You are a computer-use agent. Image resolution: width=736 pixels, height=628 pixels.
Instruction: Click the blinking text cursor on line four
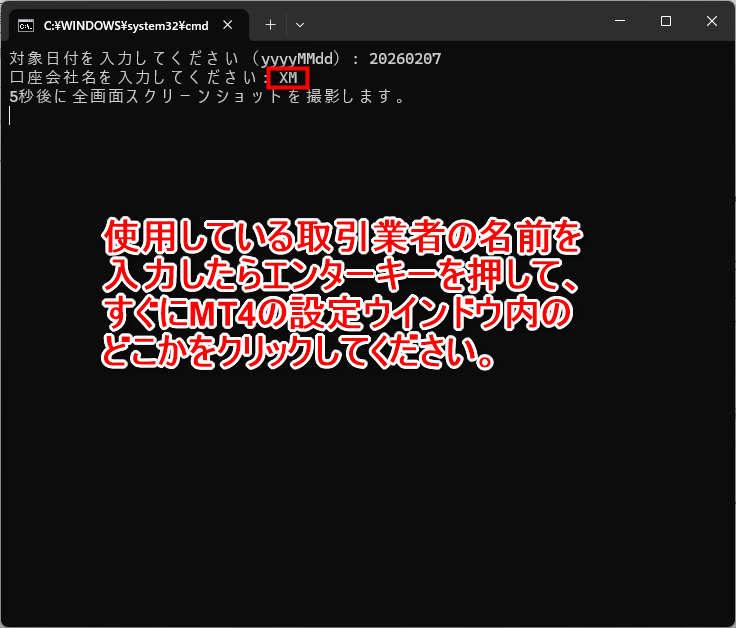coord(10,116)
